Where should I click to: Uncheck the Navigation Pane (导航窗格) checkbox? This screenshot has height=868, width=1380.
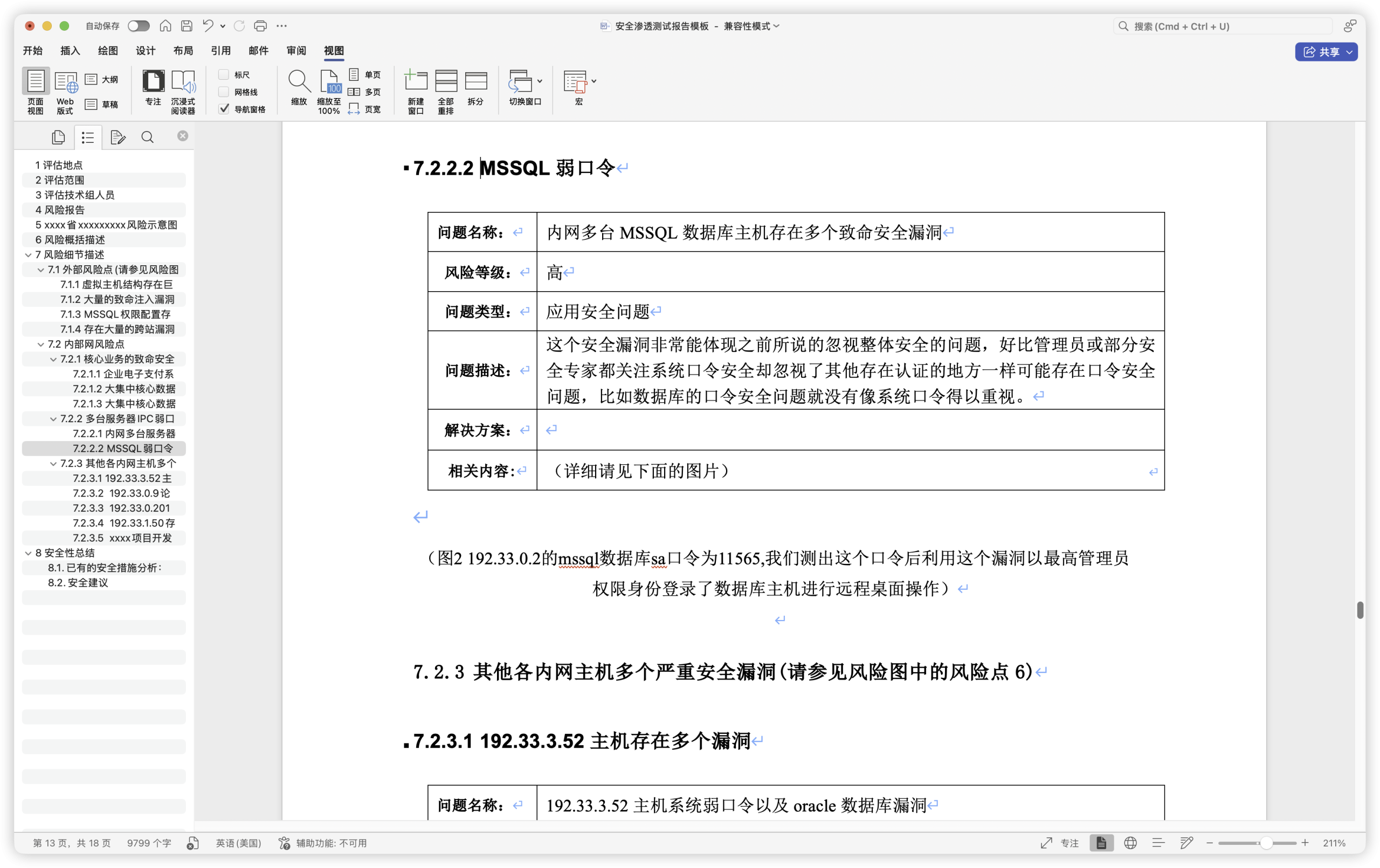pyautogui.click(x=224, y=109)
